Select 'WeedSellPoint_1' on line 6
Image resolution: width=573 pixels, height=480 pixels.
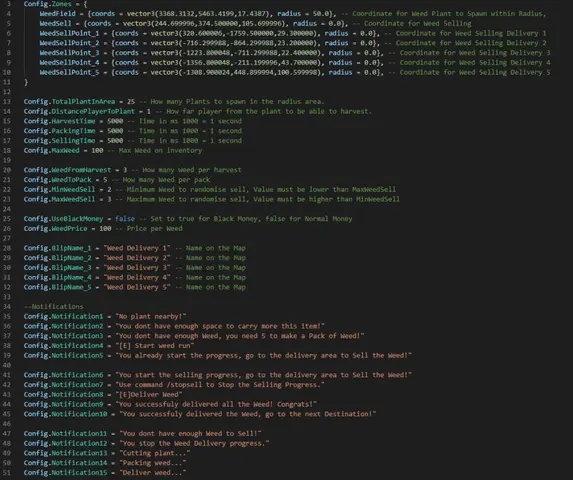(x=69, y=33)
